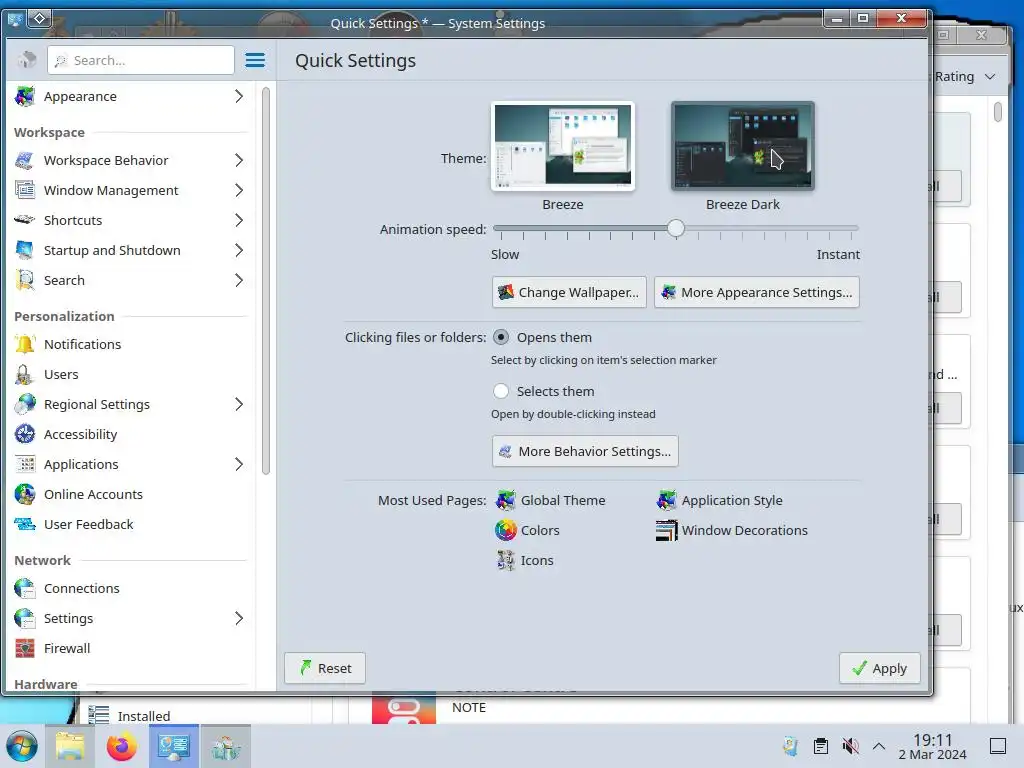
Task: Click the Apply button
Action: 880,668
